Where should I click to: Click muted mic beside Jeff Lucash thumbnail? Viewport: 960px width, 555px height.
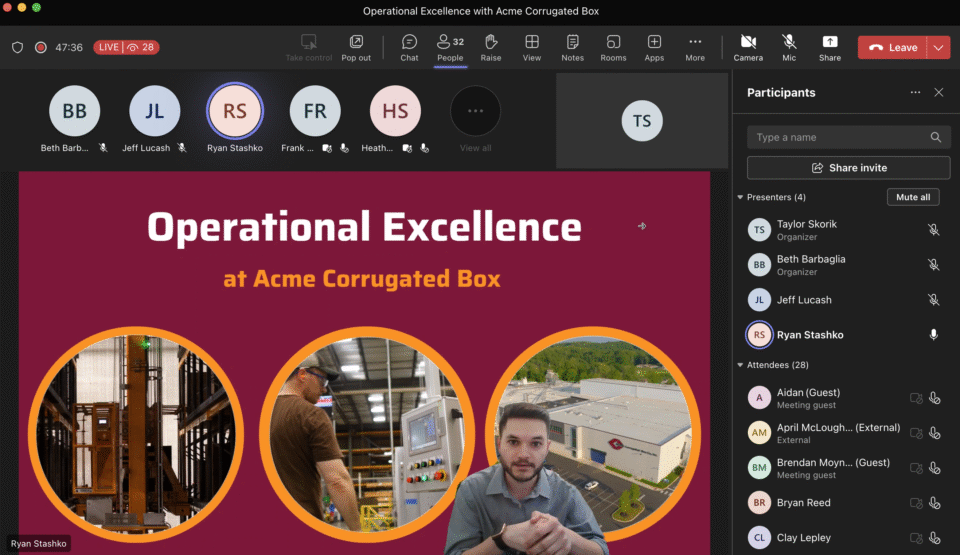pyautogui.click(x=182, y=148)
